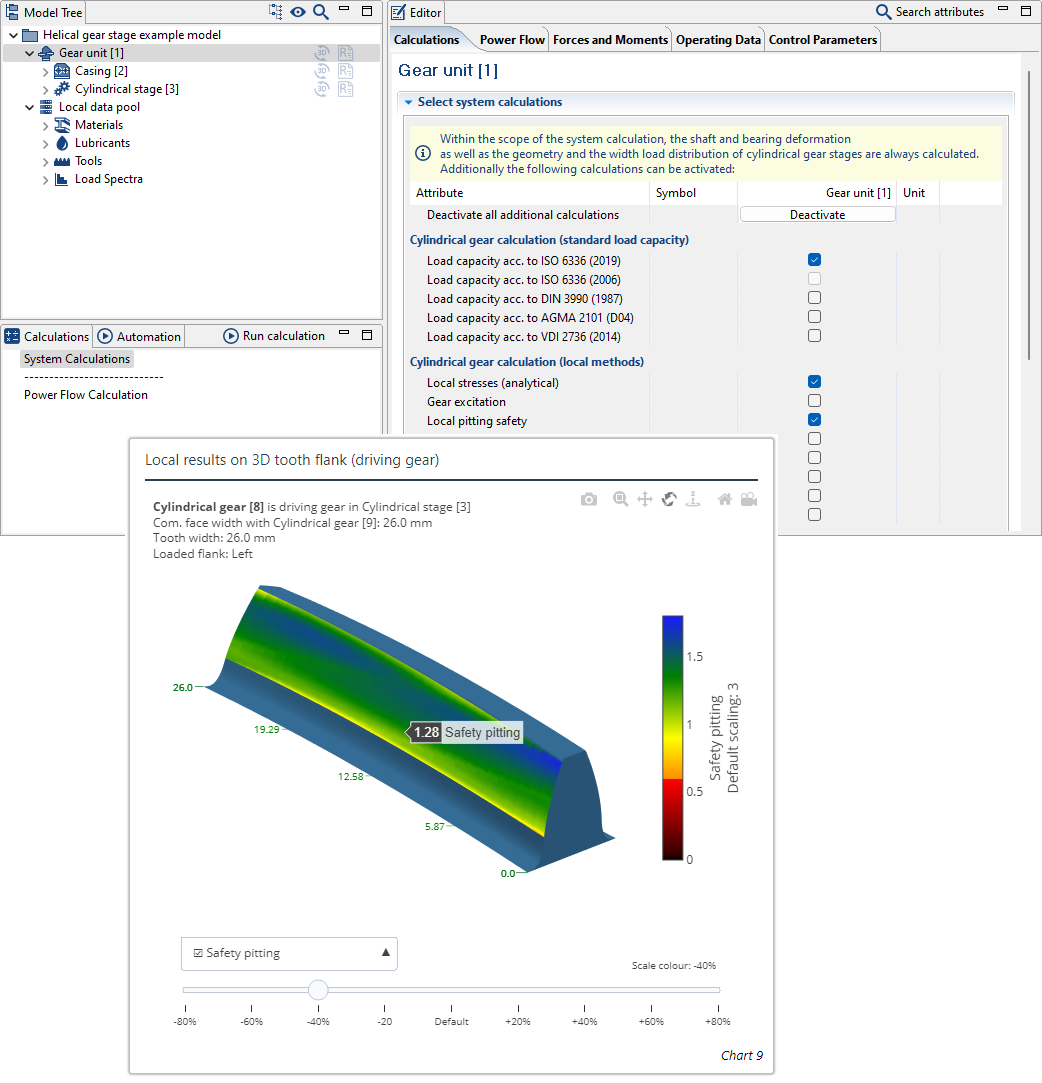Switch to the Power Flow tab
1042x1083 pixels.
click(512, 40)
